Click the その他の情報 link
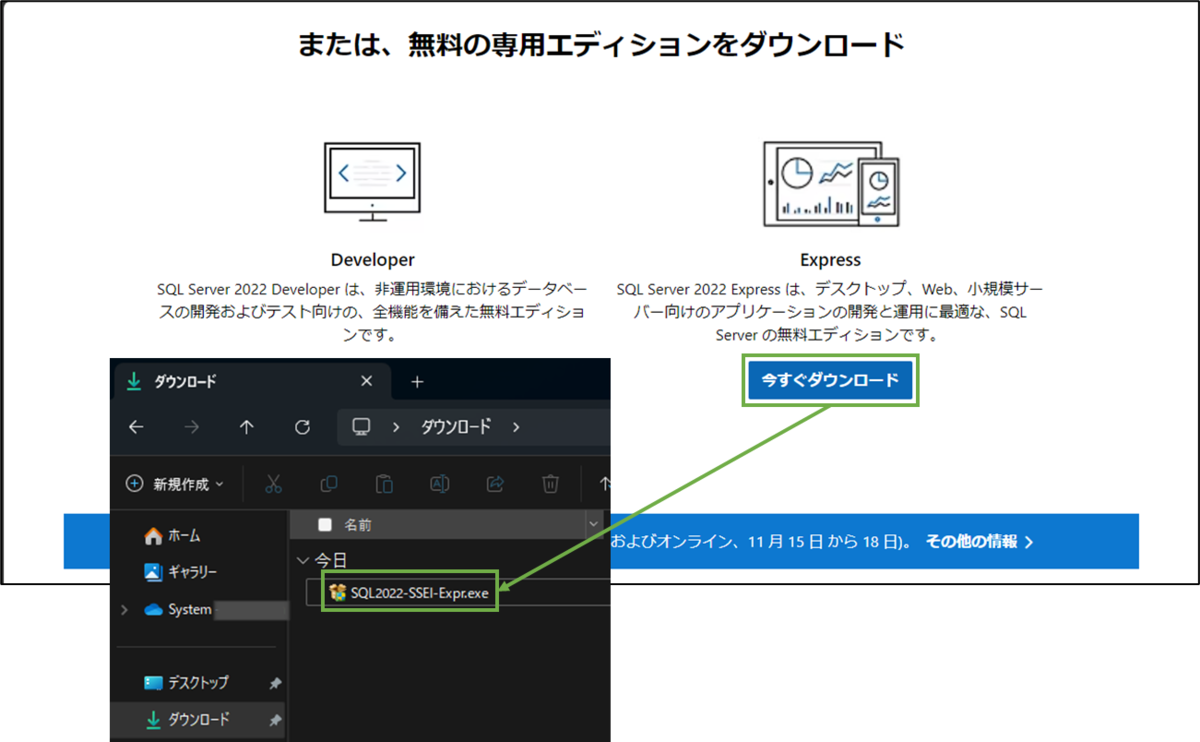This screenshot has width=1200, height=742. pyautogui.click(x=979, y=541)
